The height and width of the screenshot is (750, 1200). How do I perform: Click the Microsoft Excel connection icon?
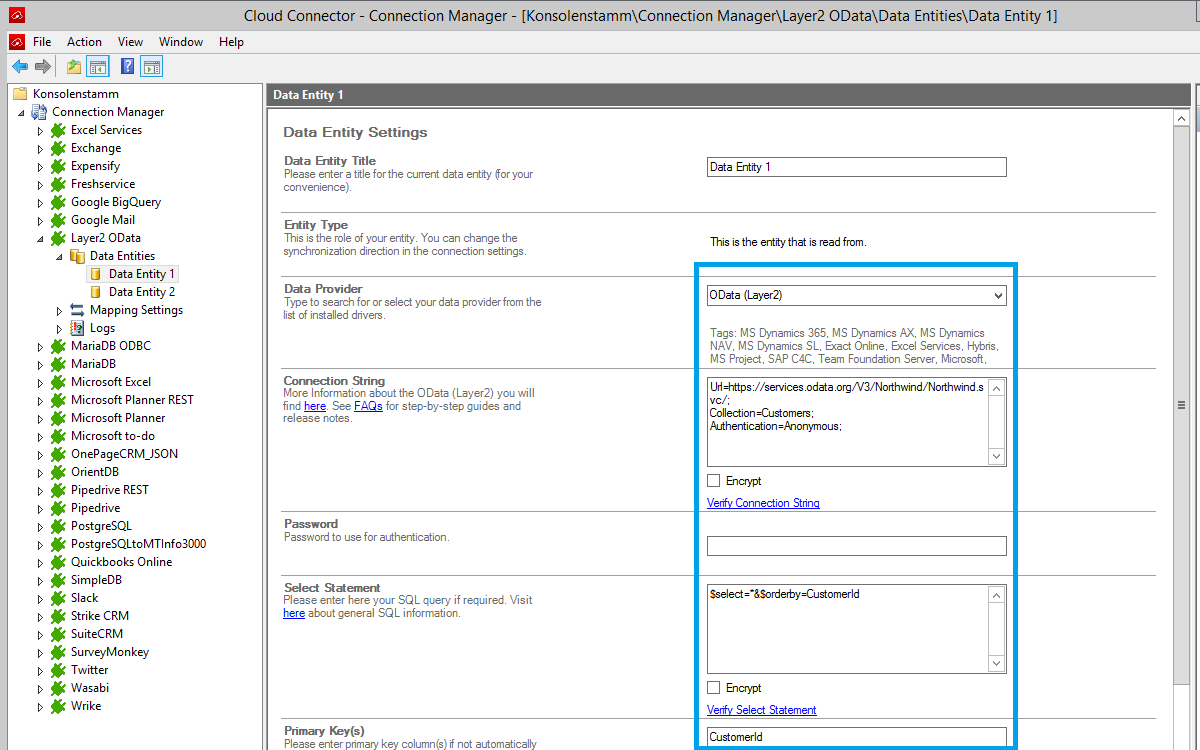tap(59, 382)
